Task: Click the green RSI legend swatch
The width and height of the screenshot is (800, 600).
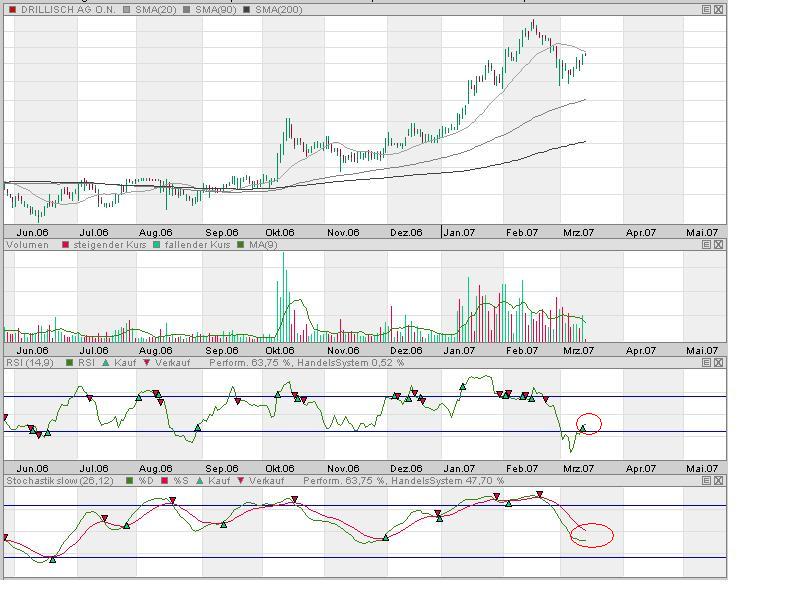Action: tap(70, 363)
